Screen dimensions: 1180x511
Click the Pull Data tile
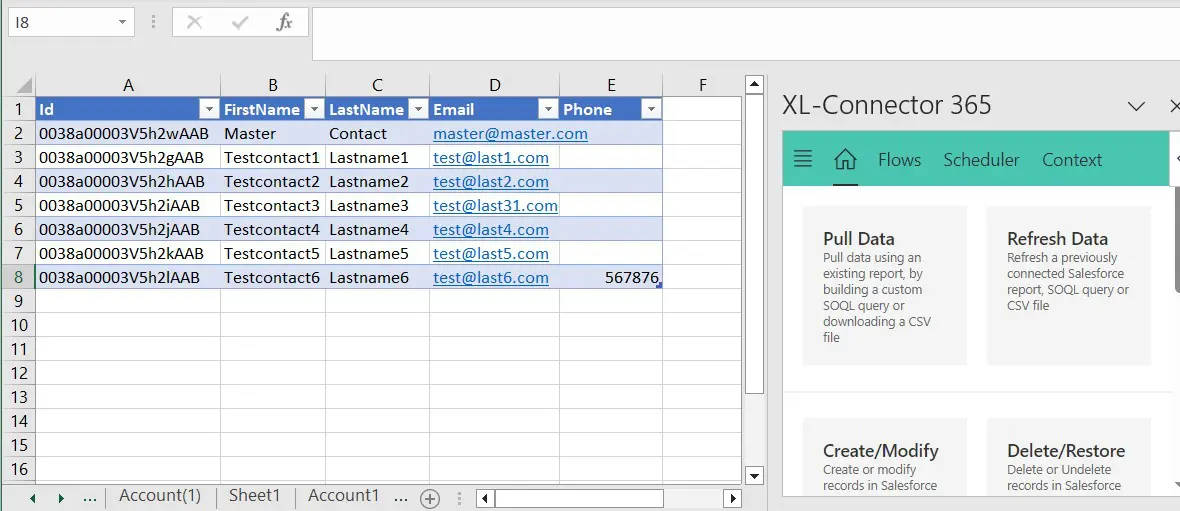click(884, 285)
